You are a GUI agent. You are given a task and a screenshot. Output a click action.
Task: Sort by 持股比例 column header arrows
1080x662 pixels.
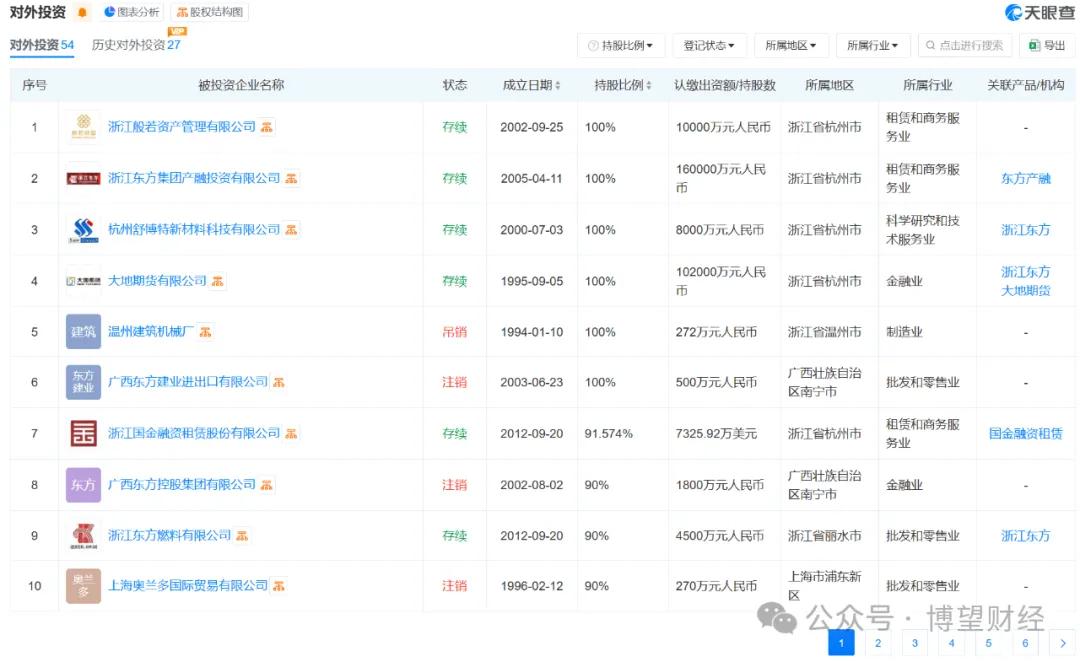(x=649, y=85)
